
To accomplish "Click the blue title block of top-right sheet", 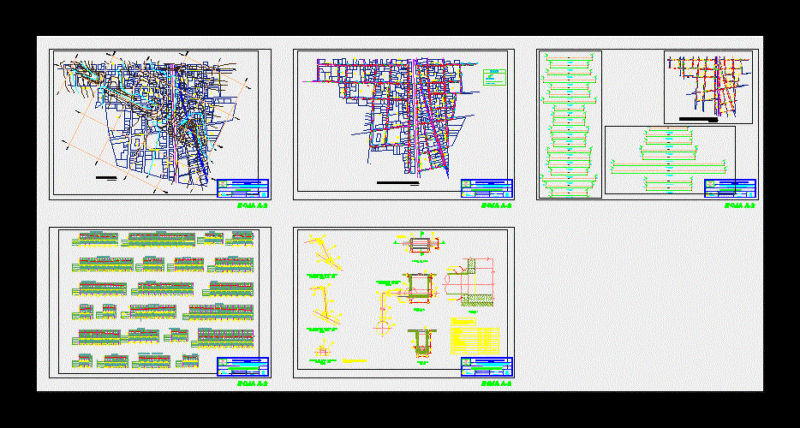I will (x=730, y=188).
